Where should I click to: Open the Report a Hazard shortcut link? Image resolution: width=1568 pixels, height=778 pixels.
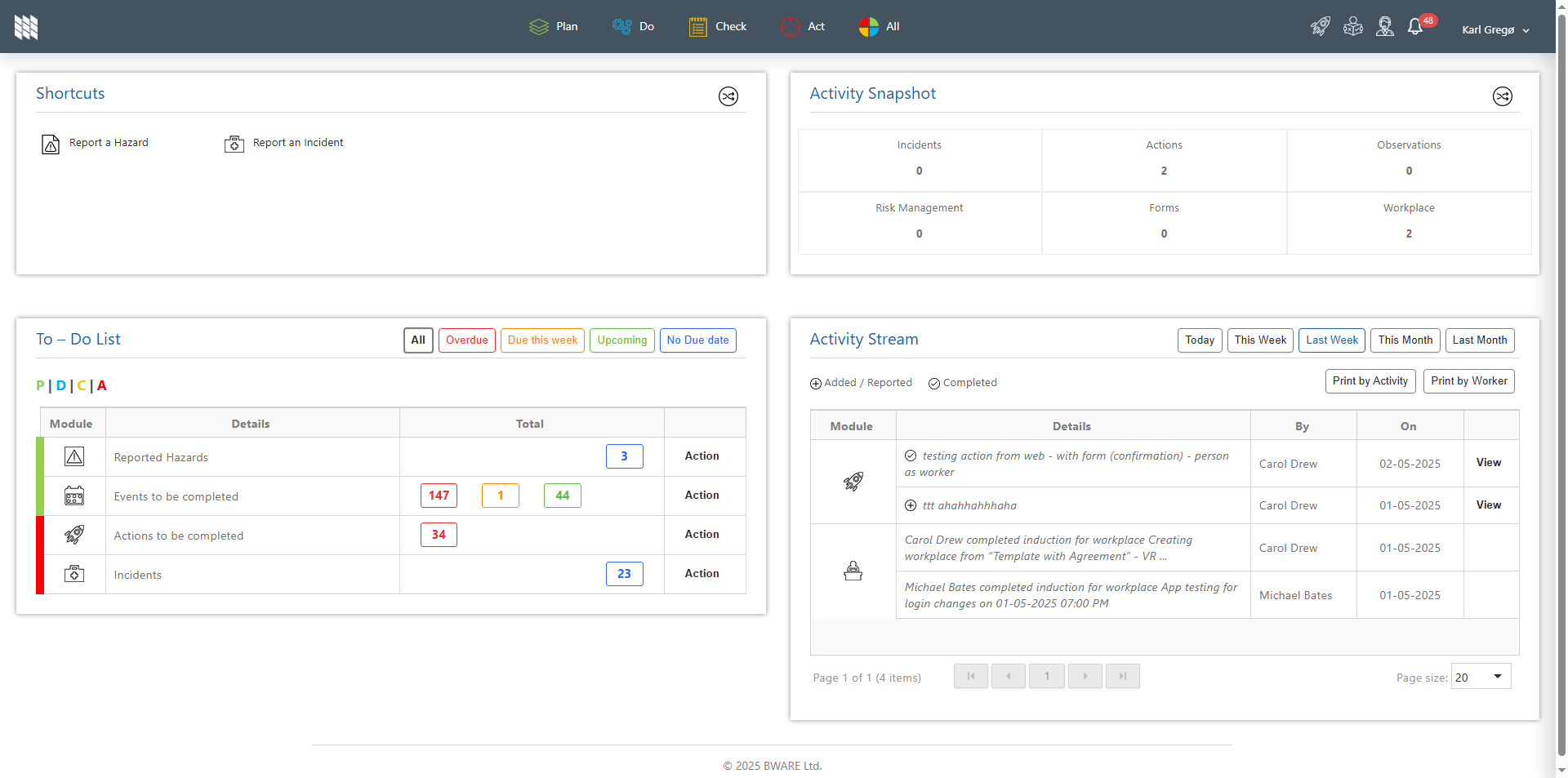click(x=109, y=143)
